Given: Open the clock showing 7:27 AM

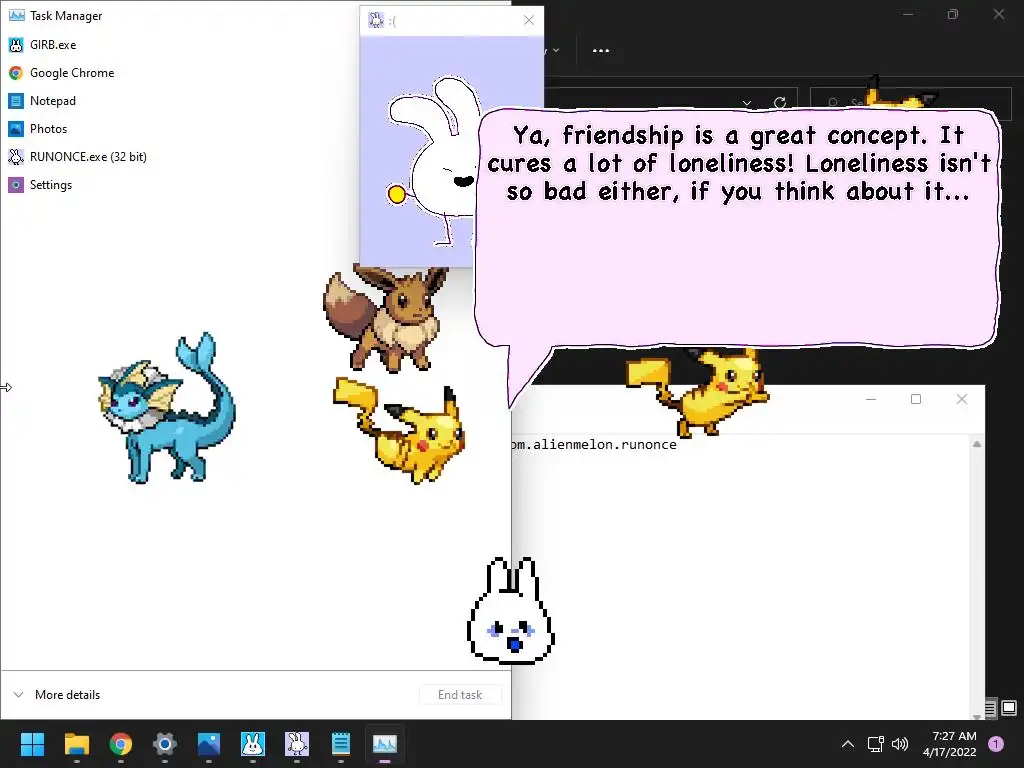Looking at the screenshot, I should [x=950, y=744].
